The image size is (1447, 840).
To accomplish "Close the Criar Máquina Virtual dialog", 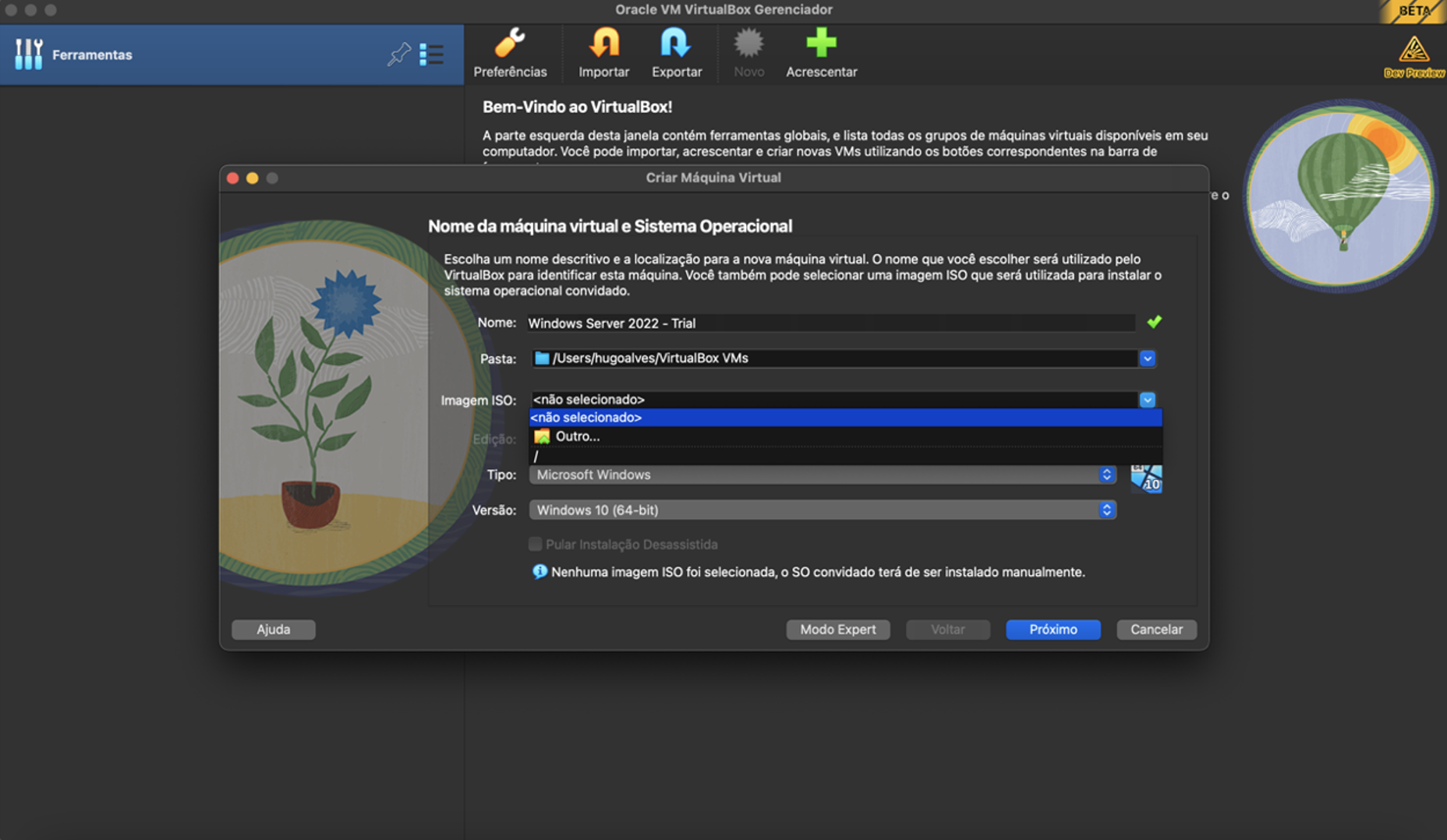I will [232, 178].
